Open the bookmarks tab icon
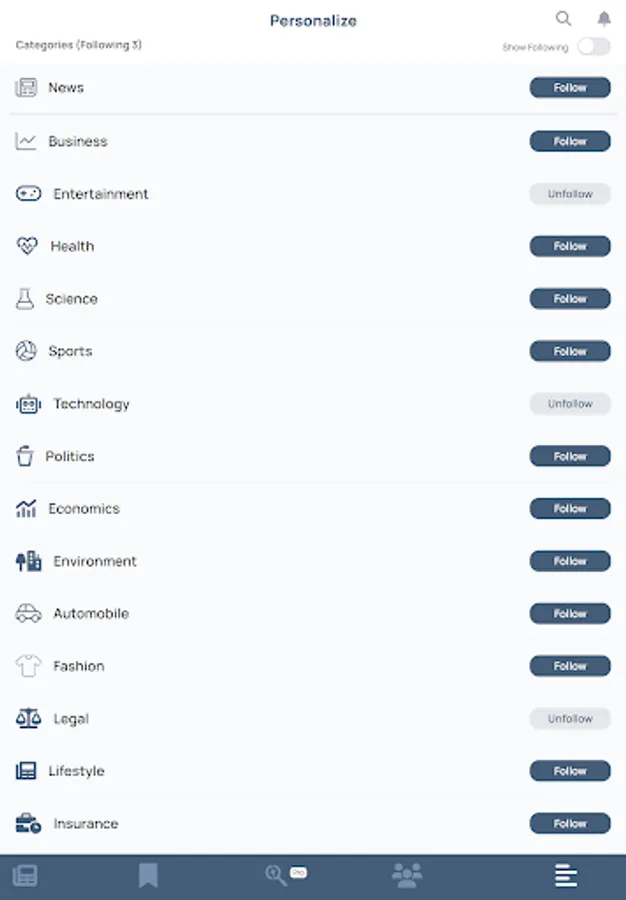 pos(148,877)
